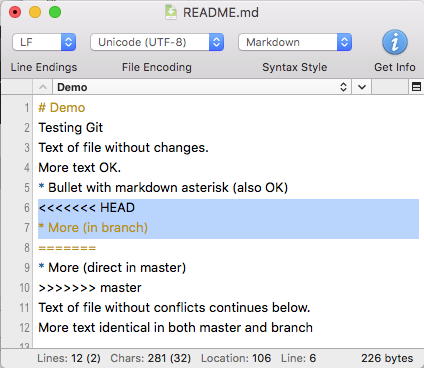
Task: Click the green zoom window button
Action: pos(55,12)
